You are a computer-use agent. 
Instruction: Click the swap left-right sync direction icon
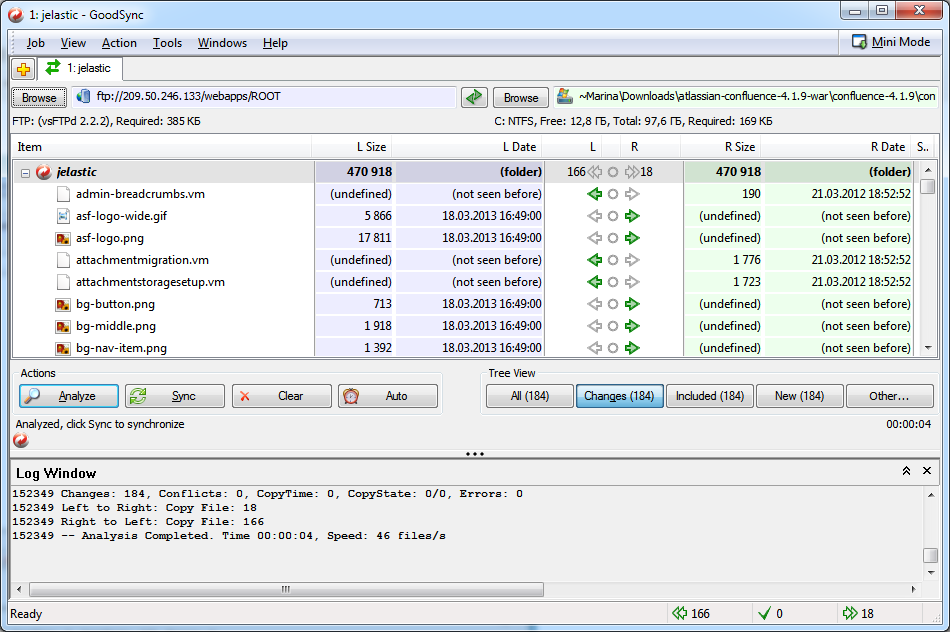[x=474, y=97]
